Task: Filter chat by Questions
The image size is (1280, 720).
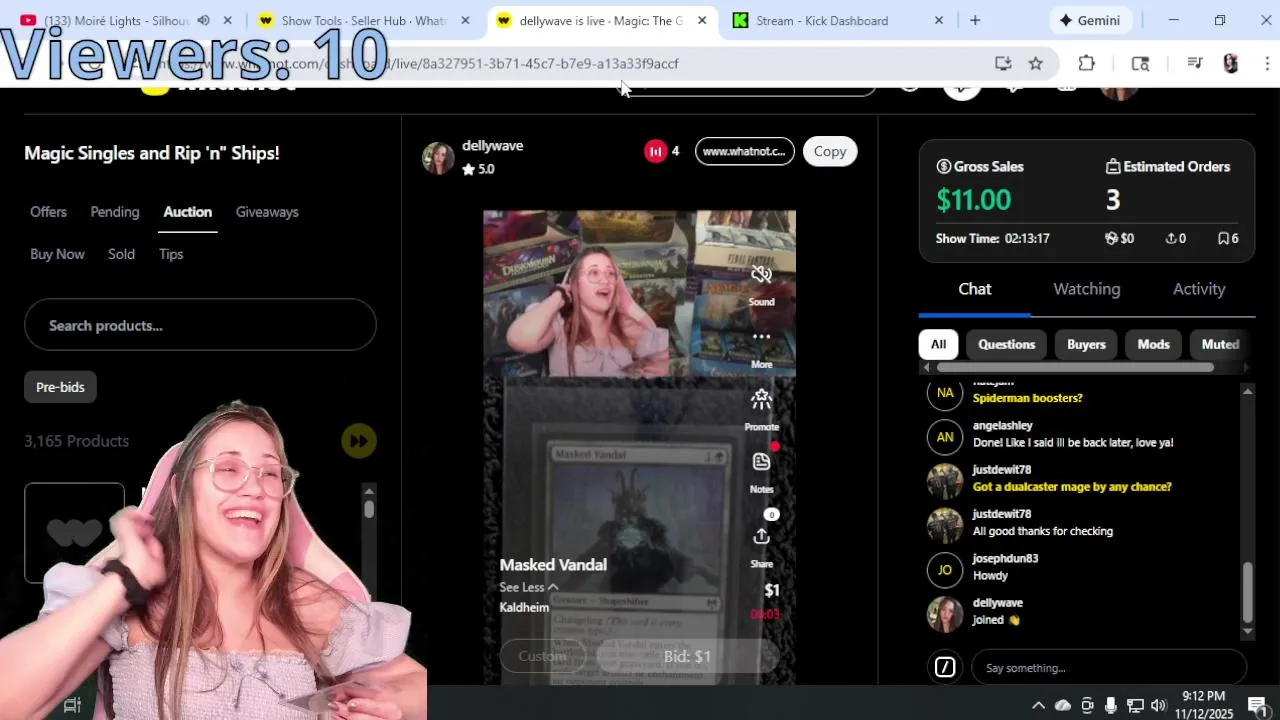Action: [x=1006, y=344]
